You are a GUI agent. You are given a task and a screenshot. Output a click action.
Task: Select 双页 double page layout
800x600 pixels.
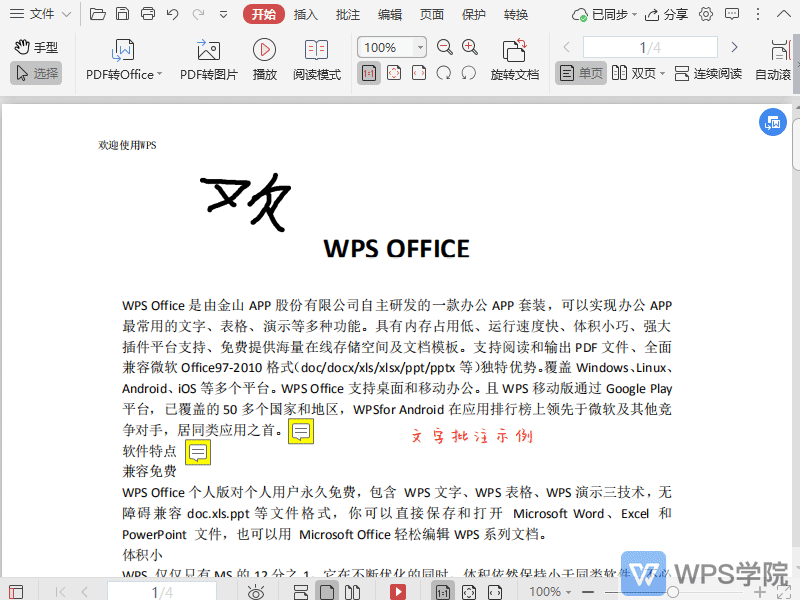(634, 73)
